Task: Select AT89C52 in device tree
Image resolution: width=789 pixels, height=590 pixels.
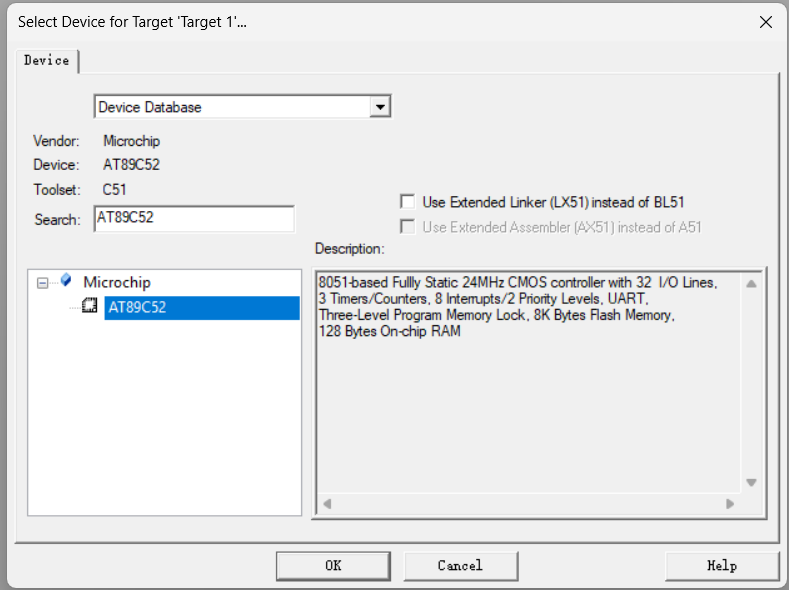Action: pyautogui.click(x=202, y=307)
